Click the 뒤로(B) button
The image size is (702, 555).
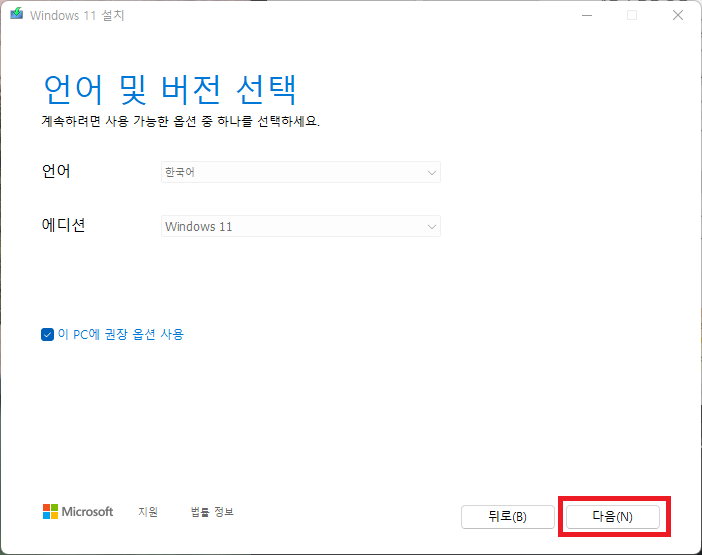click(508, 517)
